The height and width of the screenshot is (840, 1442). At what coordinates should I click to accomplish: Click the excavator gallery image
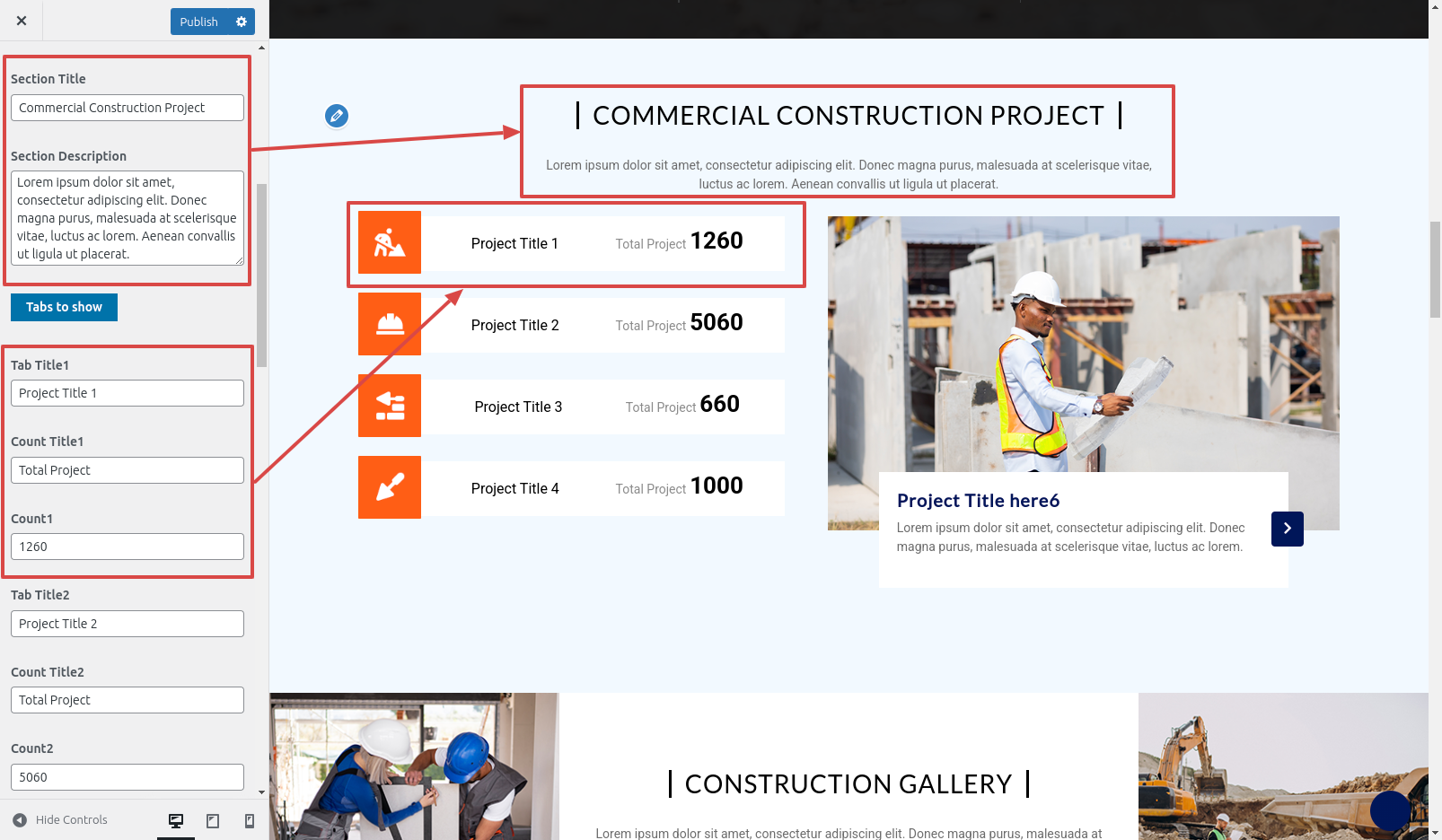1283,766
